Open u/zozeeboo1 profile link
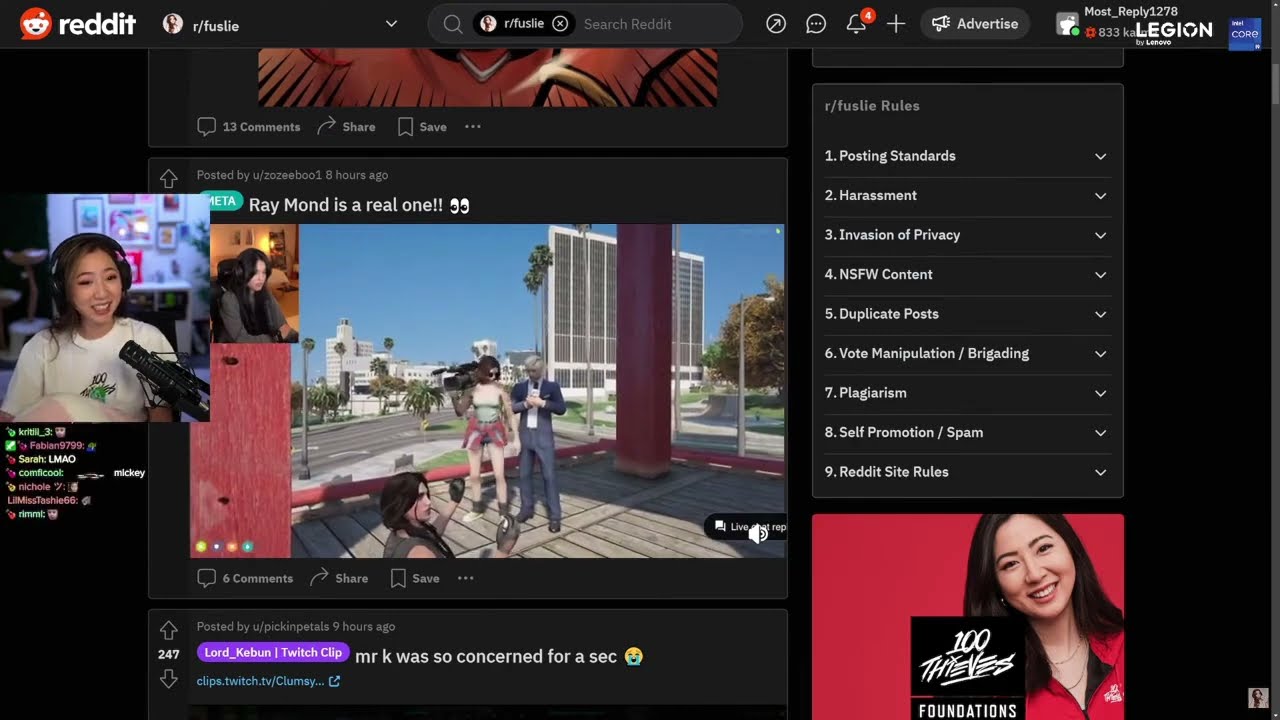The height and width of the screenshot is (720, 1280). tap(287, 175)
